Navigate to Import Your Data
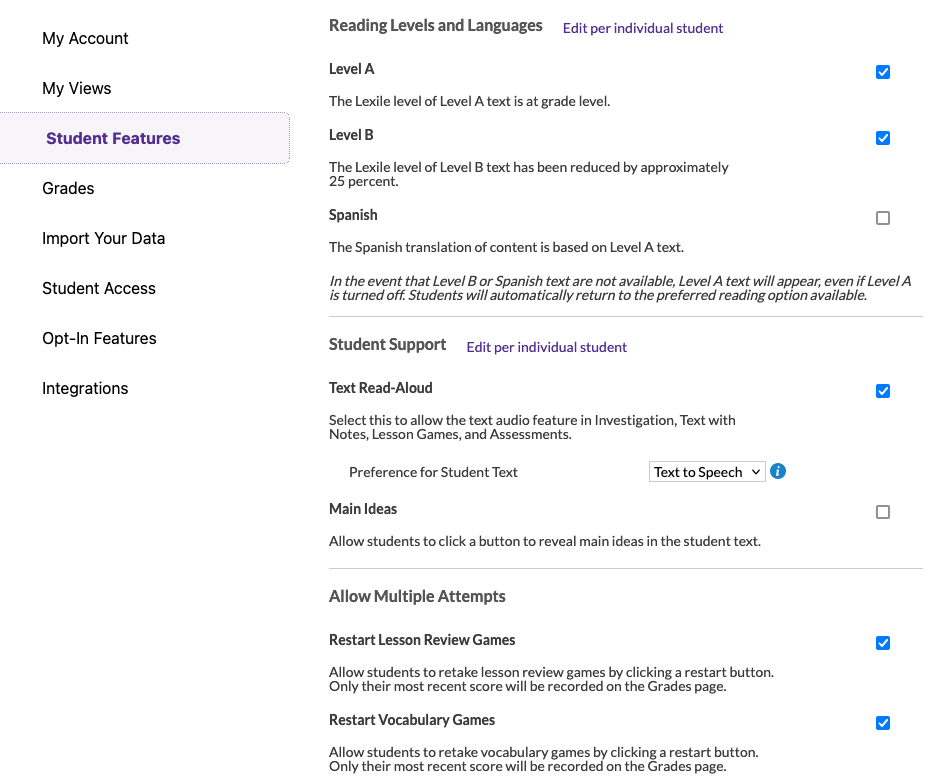The width and height of the screenshot is (931, 782). (103, 238)
